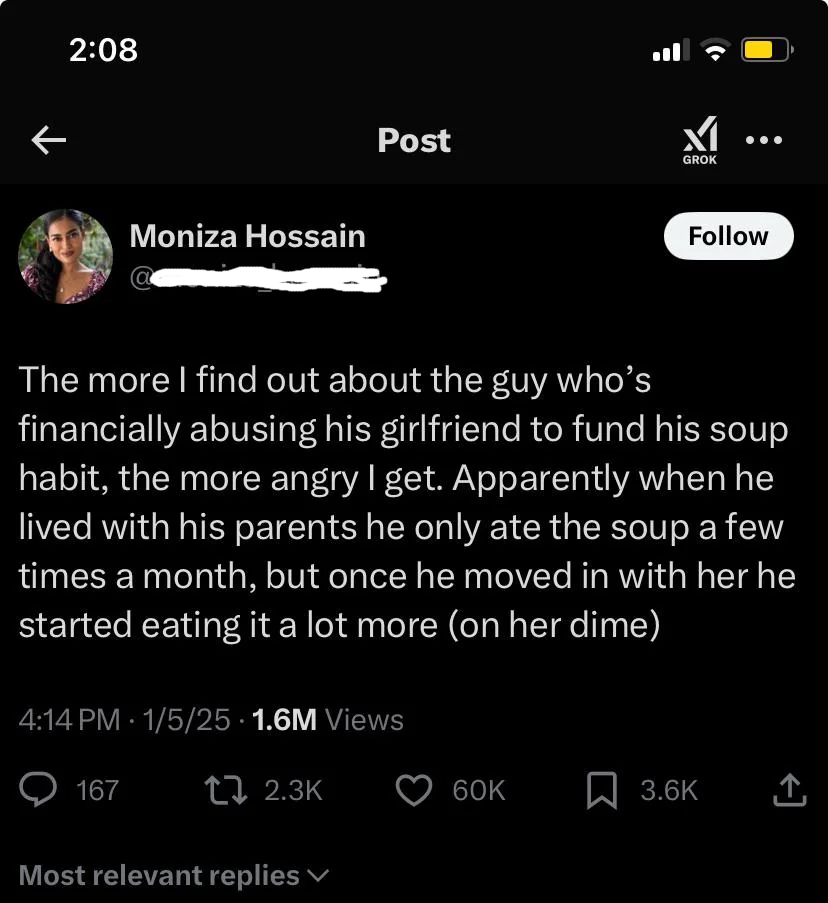Screen dimensions: 828x903
Task: Open the three-dot more options menu
Action: 764,140
